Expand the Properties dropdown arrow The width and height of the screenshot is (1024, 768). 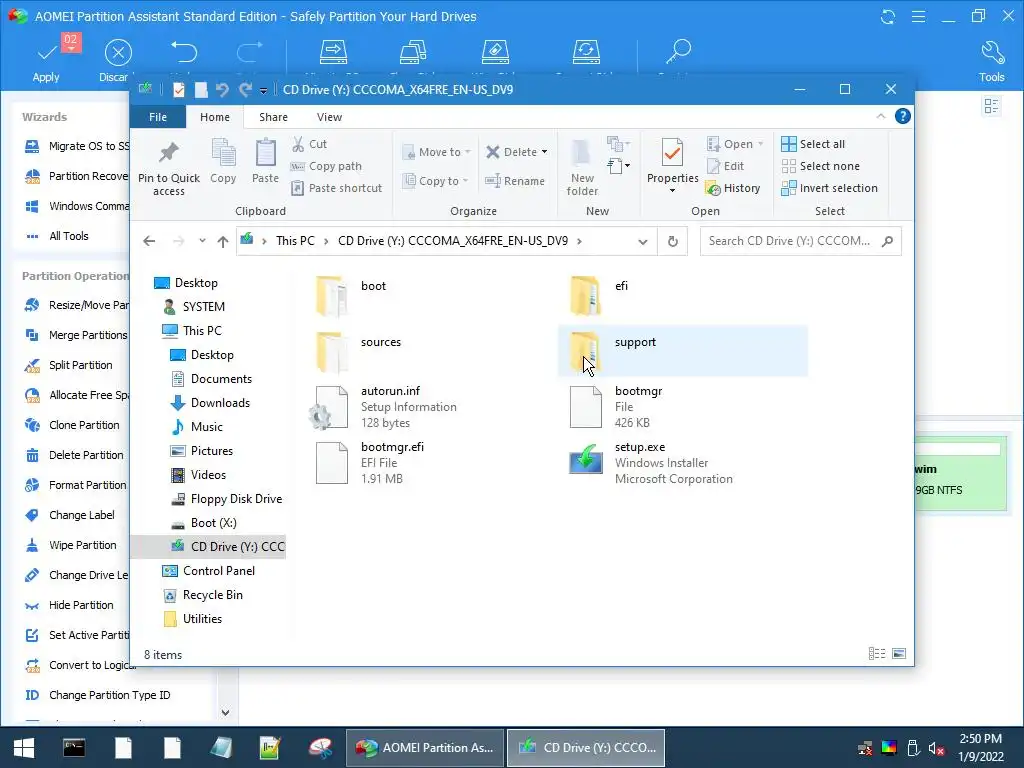(672, 191)
